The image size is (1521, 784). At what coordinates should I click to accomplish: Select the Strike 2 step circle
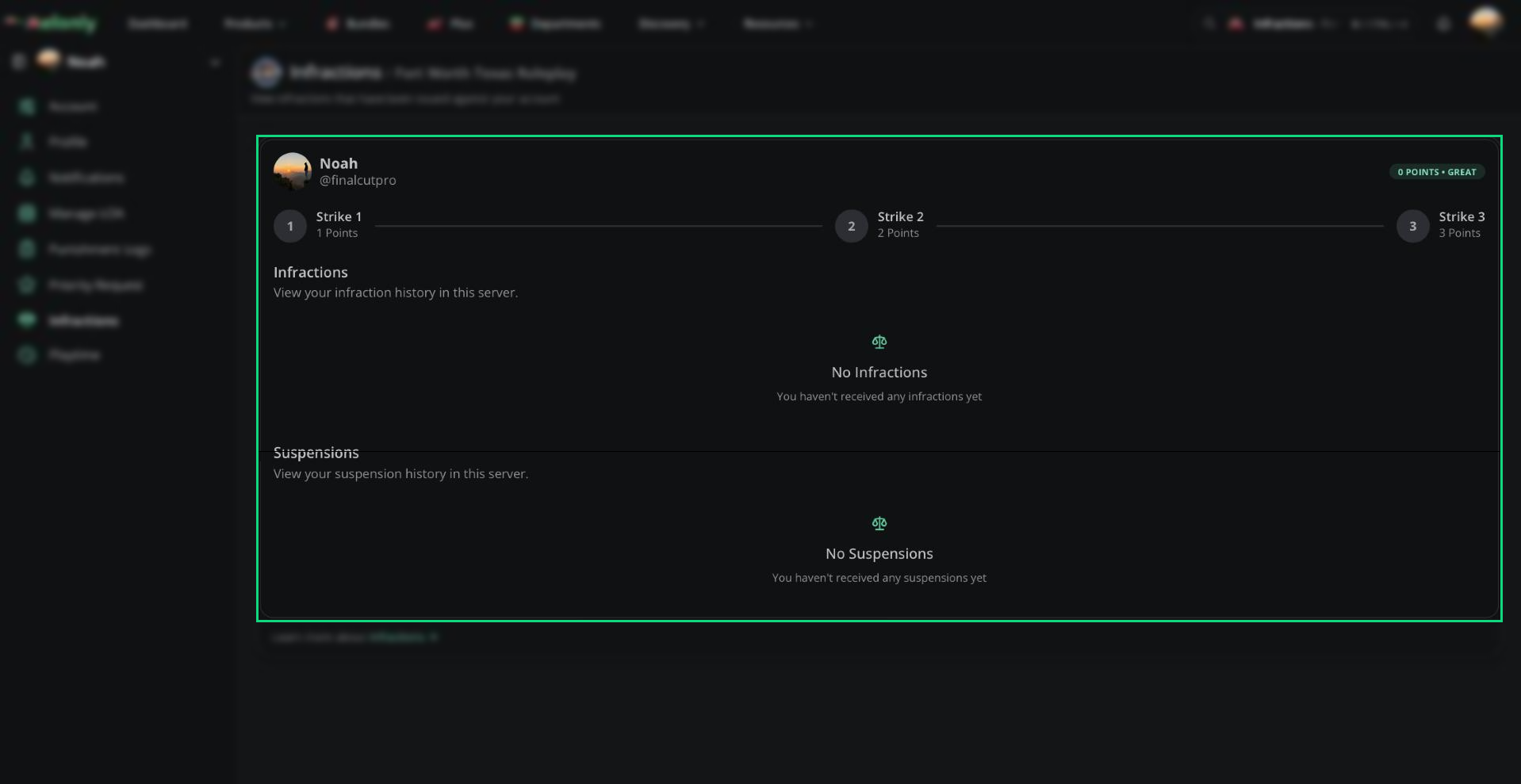point(851,226)
